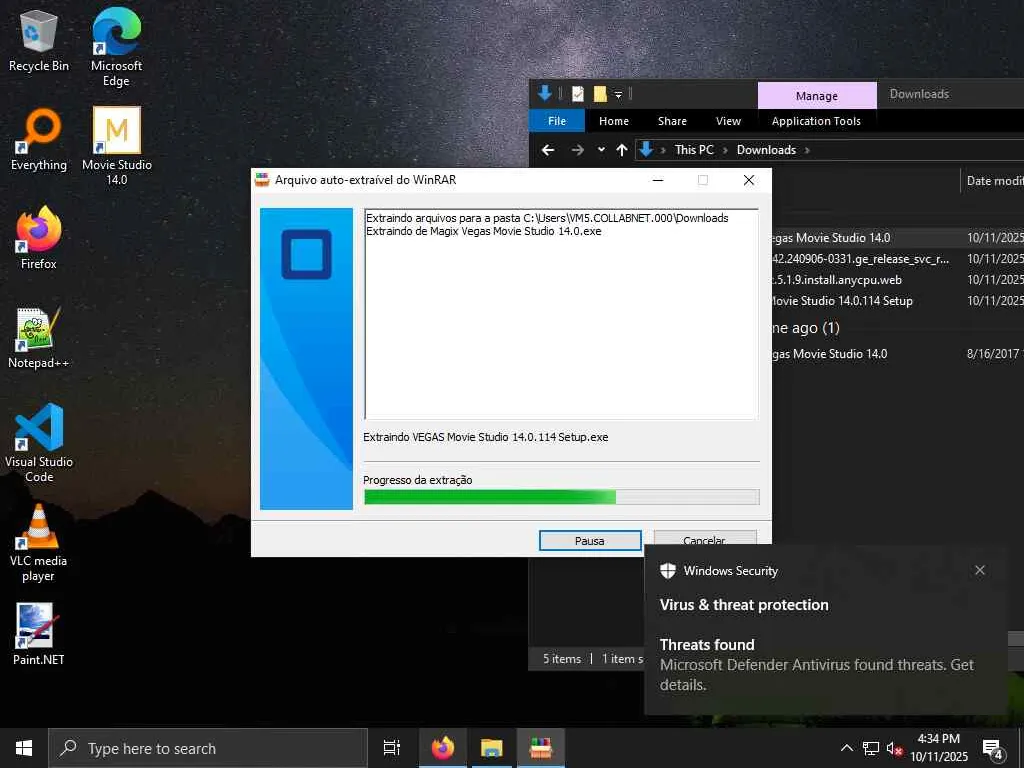Select the Movie Studio 14.0 desktop shortcut
The image size is (1024, 768).
point(116,146)
